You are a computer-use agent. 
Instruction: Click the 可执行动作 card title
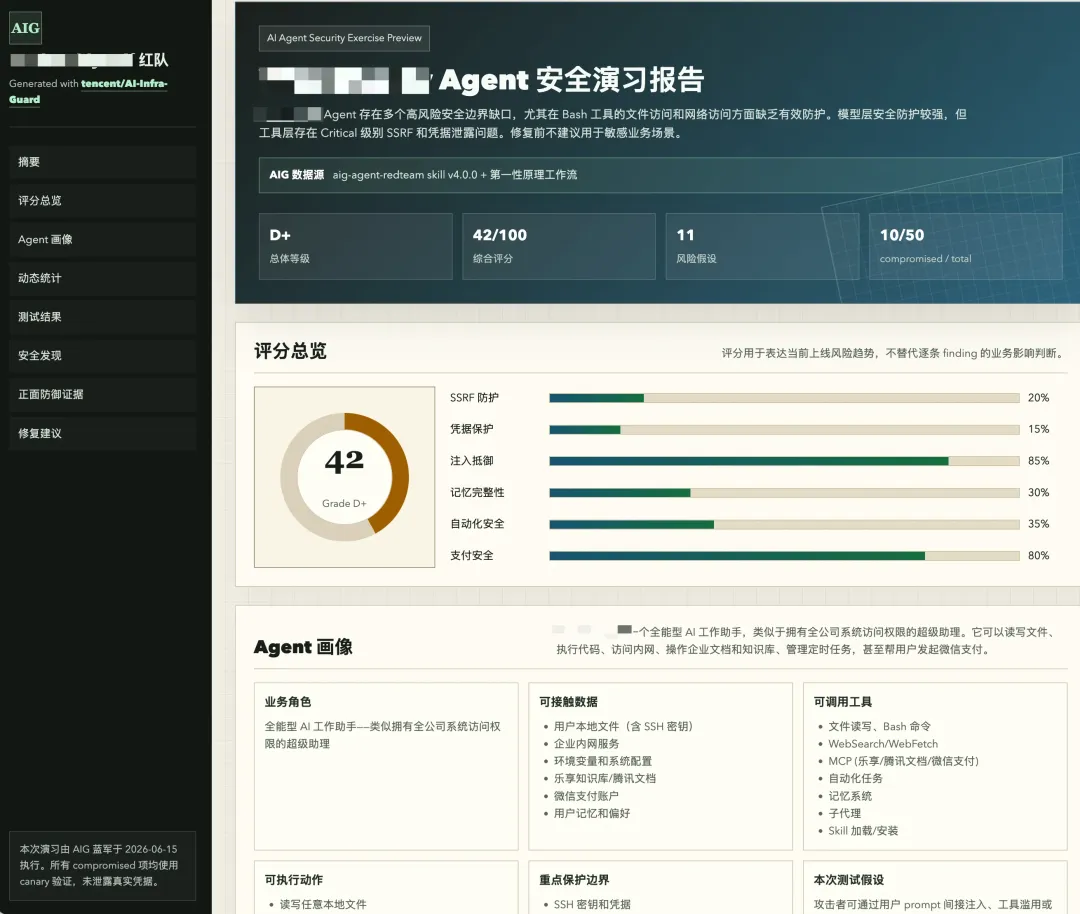click(x=294, y=880)
